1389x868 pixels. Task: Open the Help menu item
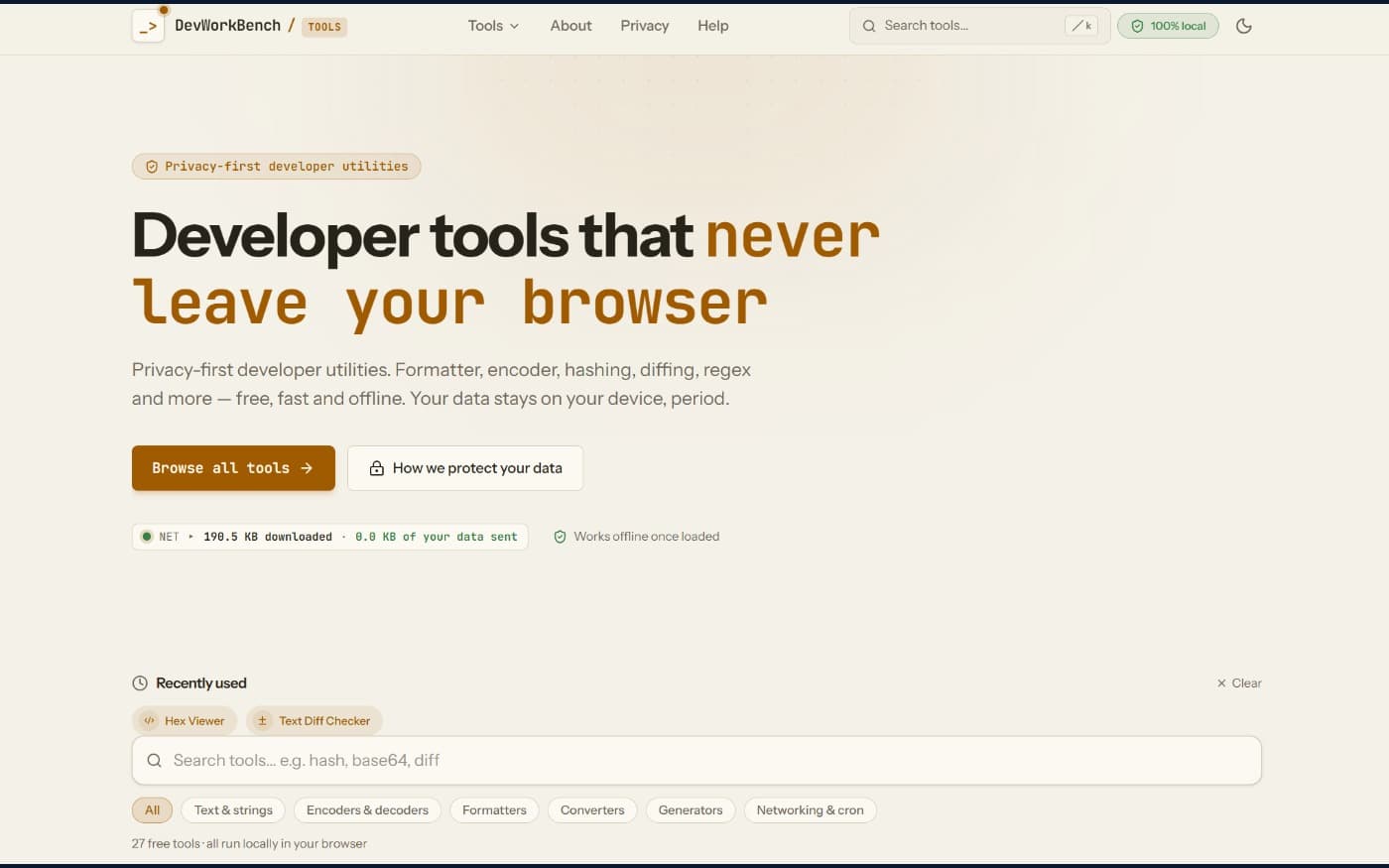click(x=713, y=26)
